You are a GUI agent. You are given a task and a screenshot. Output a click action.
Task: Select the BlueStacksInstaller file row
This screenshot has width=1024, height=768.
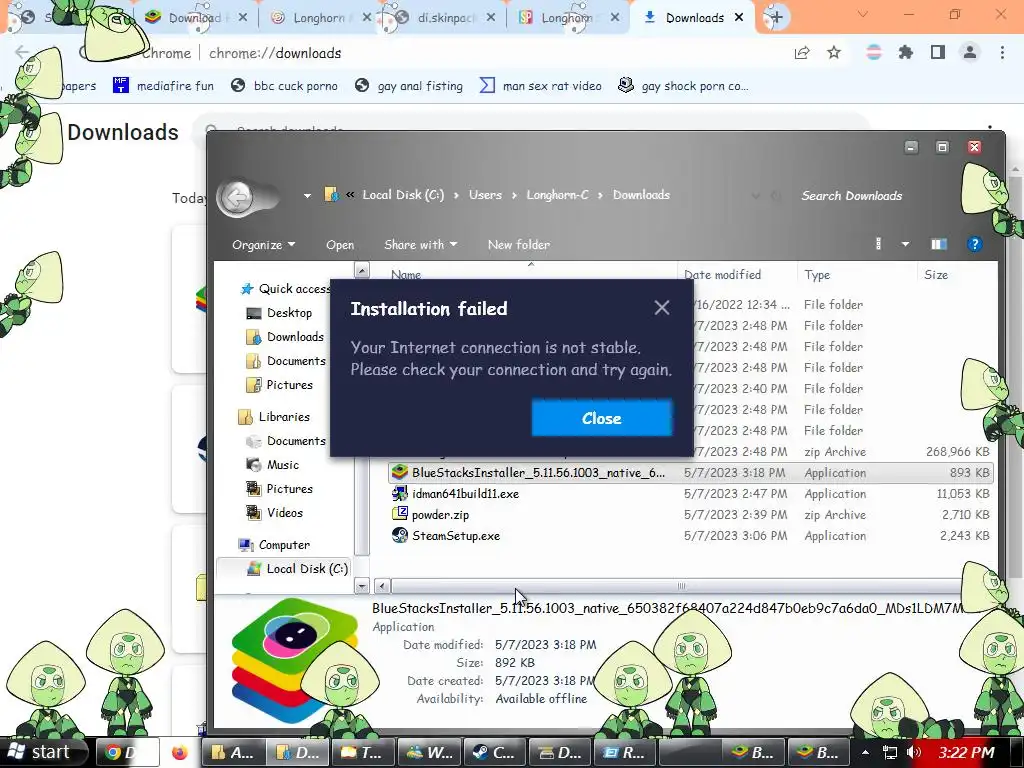691,473
